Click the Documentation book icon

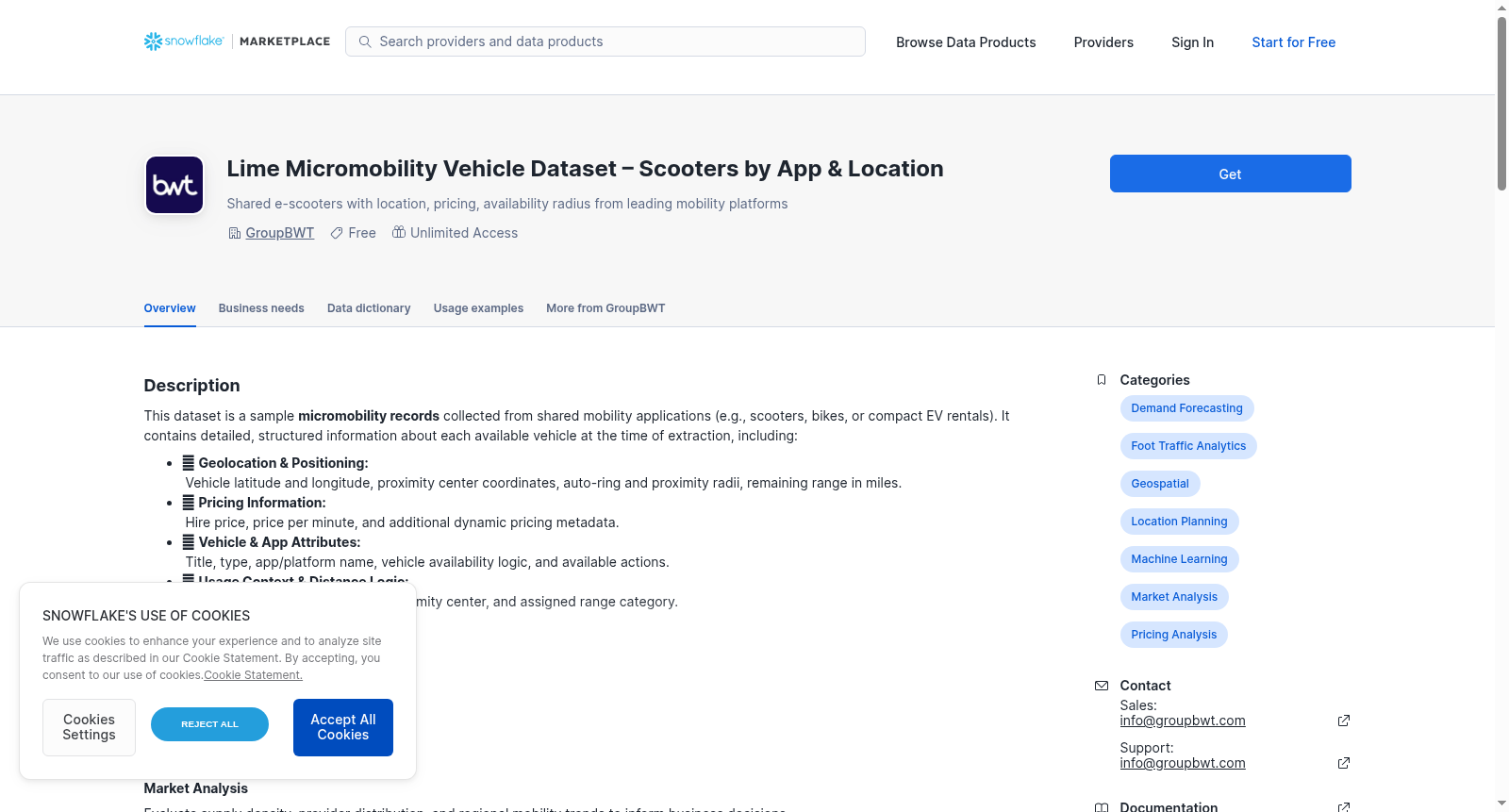tap(1102, 807)
